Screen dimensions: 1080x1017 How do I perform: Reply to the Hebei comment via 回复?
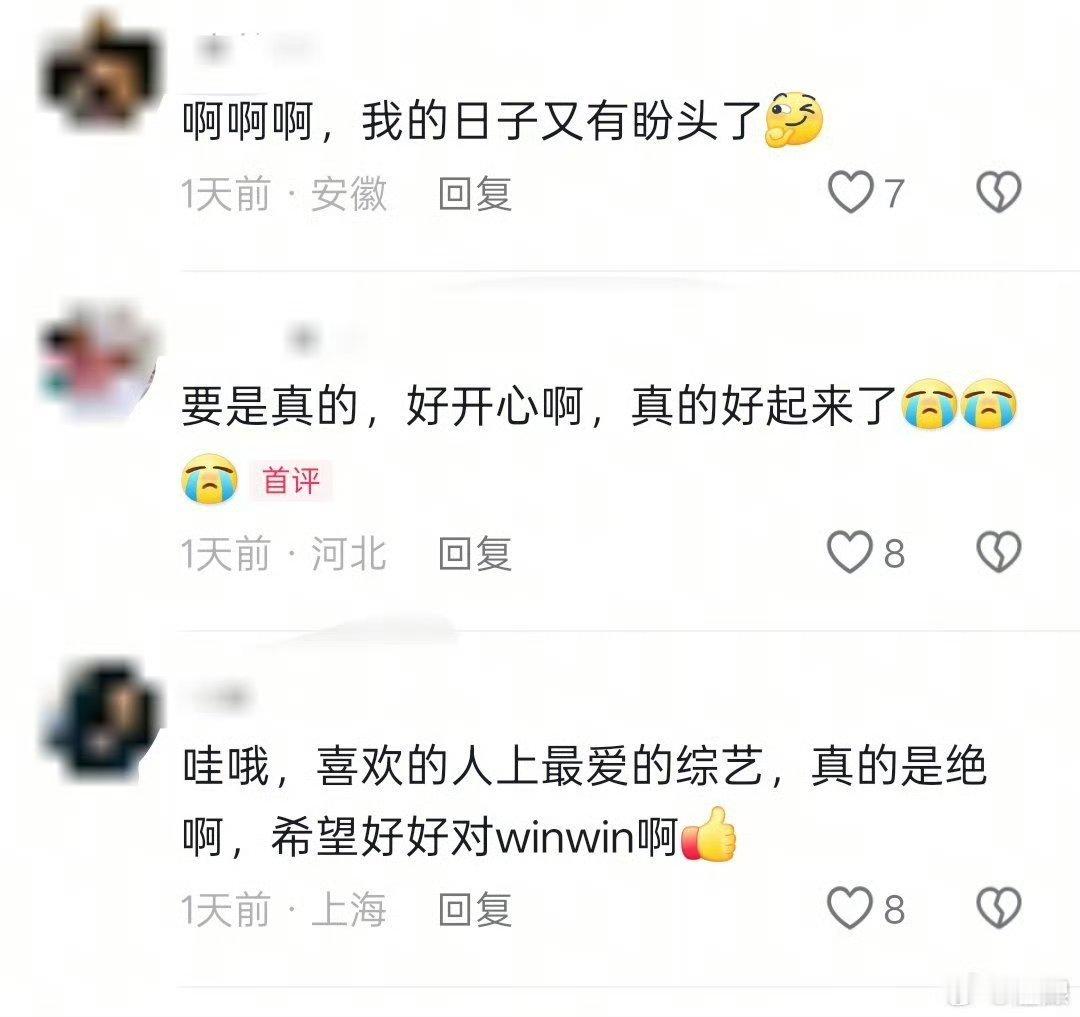click(475, 554)
